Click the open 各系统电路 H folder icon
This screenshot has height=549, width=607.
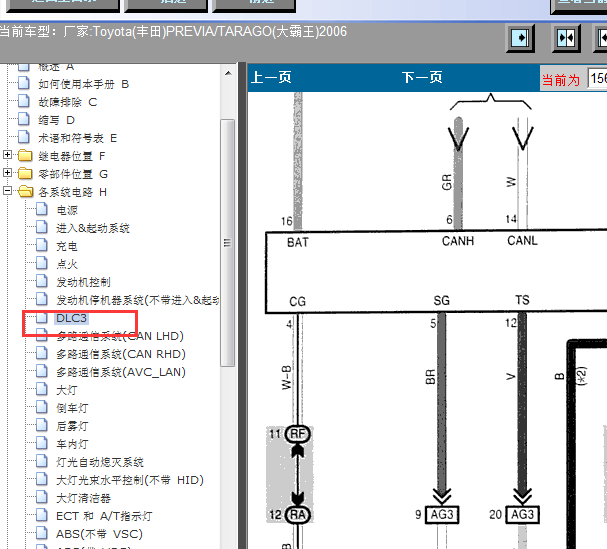[26, 192]
